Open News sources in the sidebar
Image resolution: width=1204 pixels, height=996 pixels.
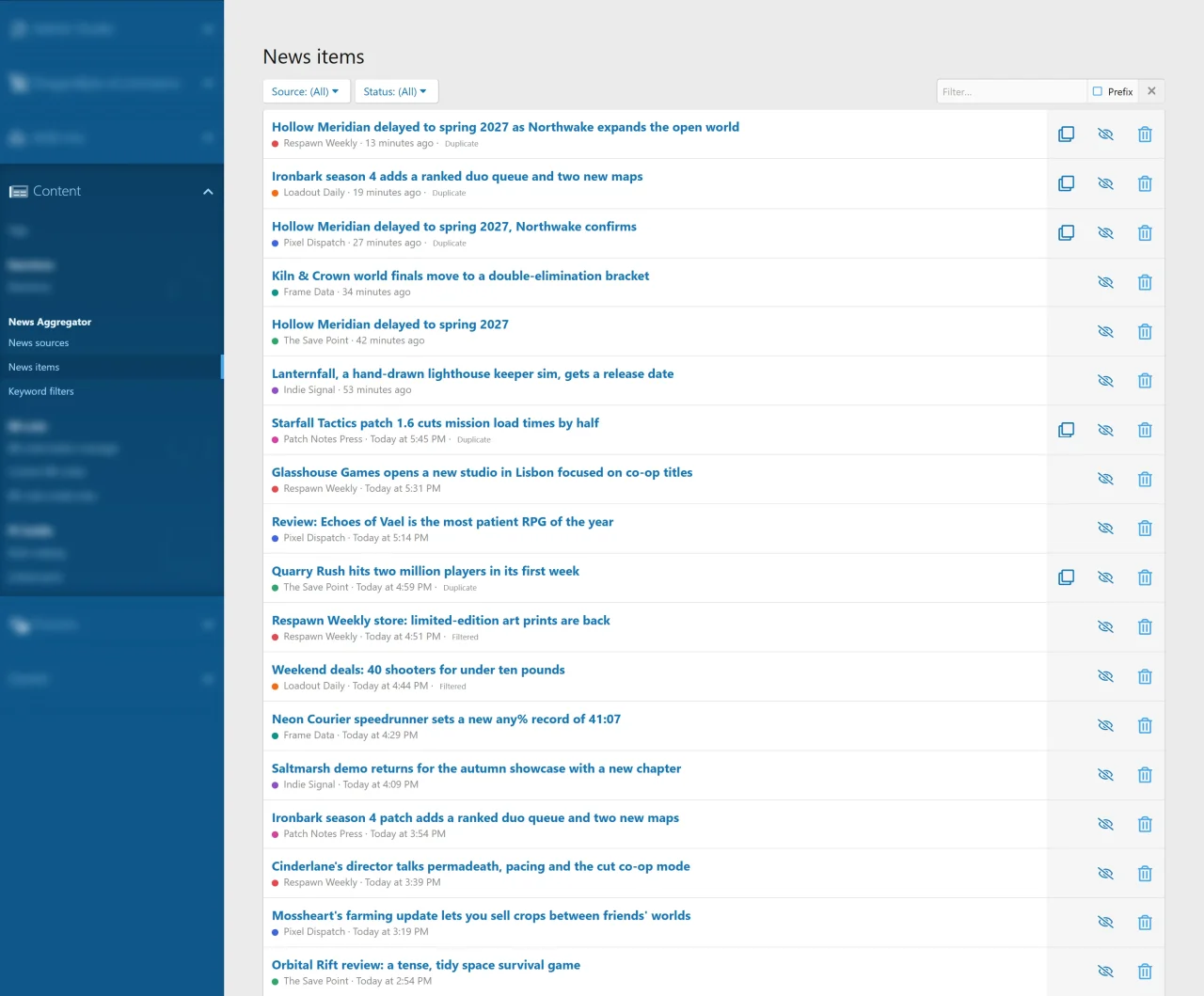tap(39, 343)
